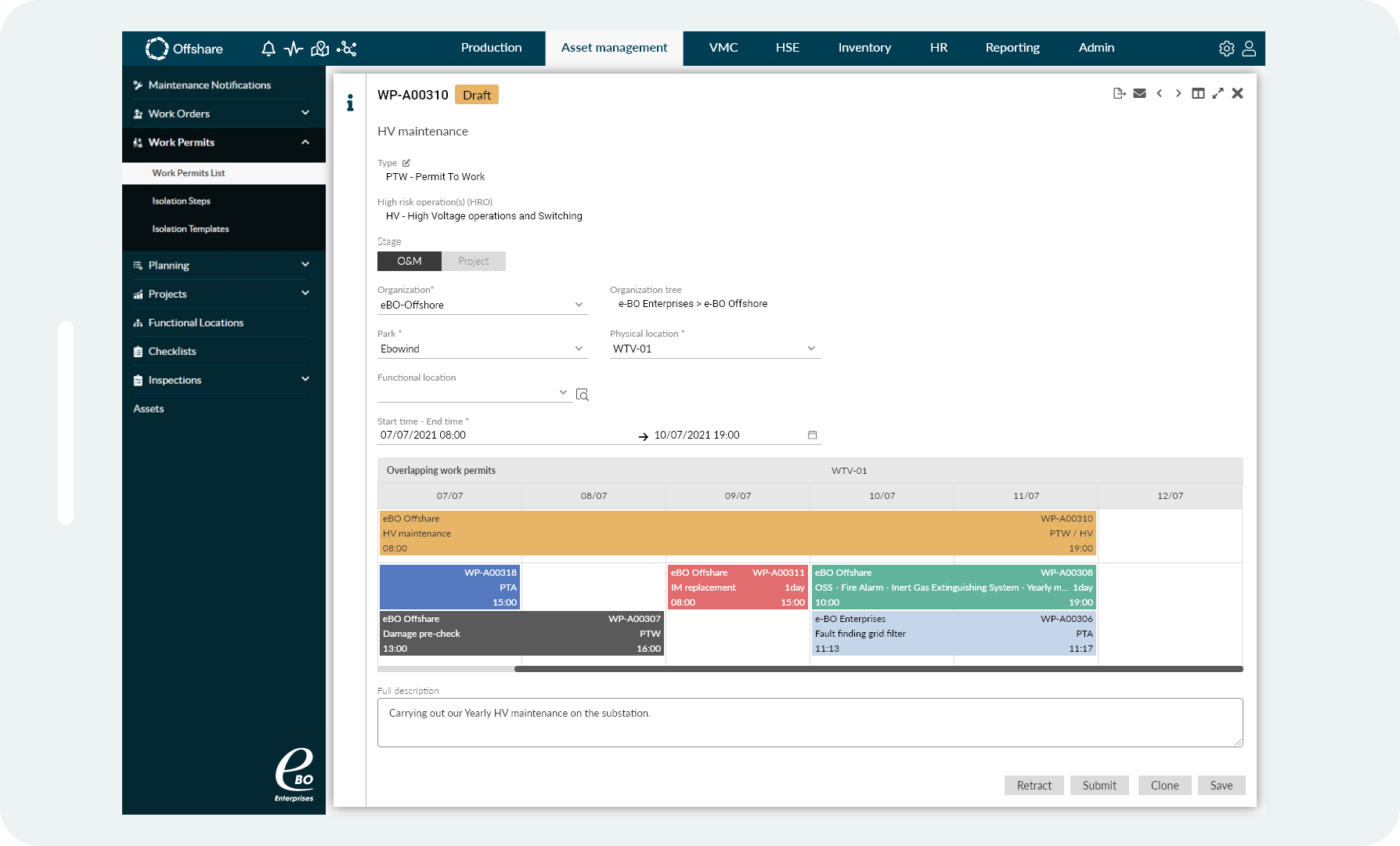Click the Draft status badge

pyautogui.click(x=477, y=95)
